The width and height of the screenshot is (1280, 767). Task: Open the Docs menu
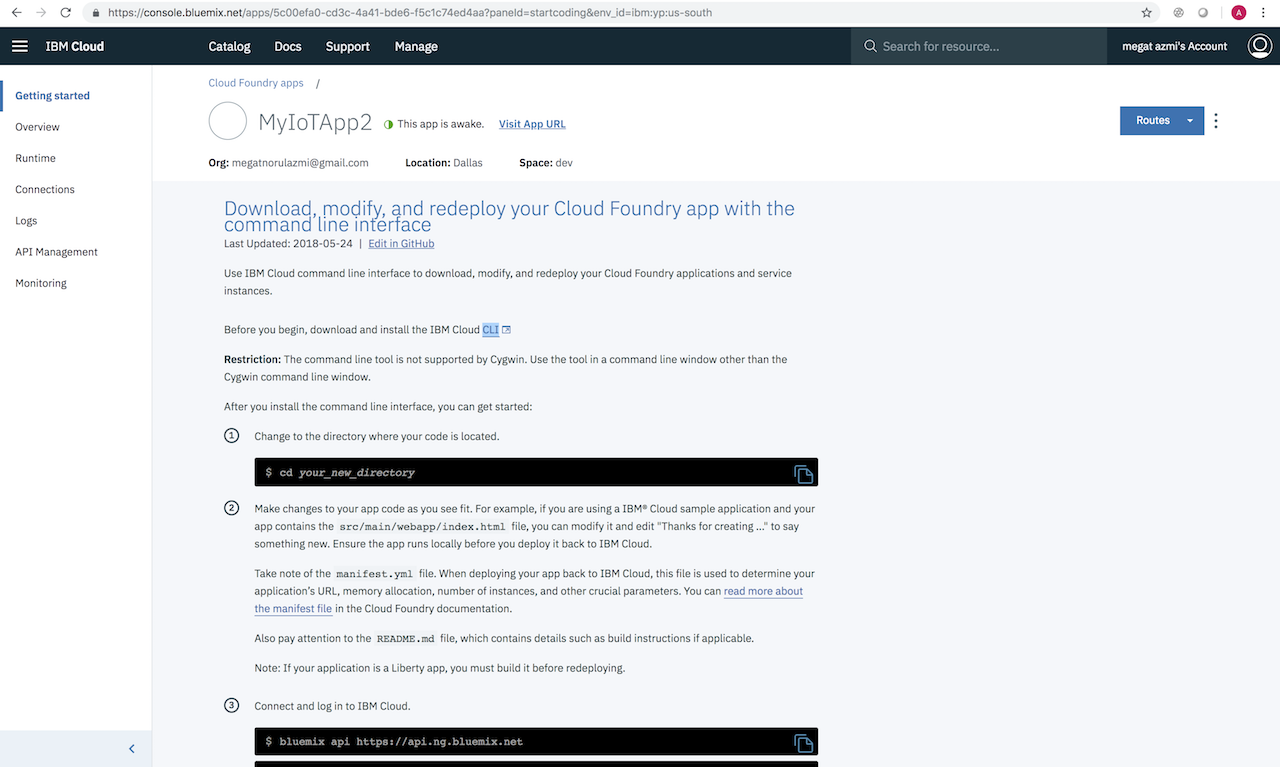pyautogui.click(x=288, y=46)
